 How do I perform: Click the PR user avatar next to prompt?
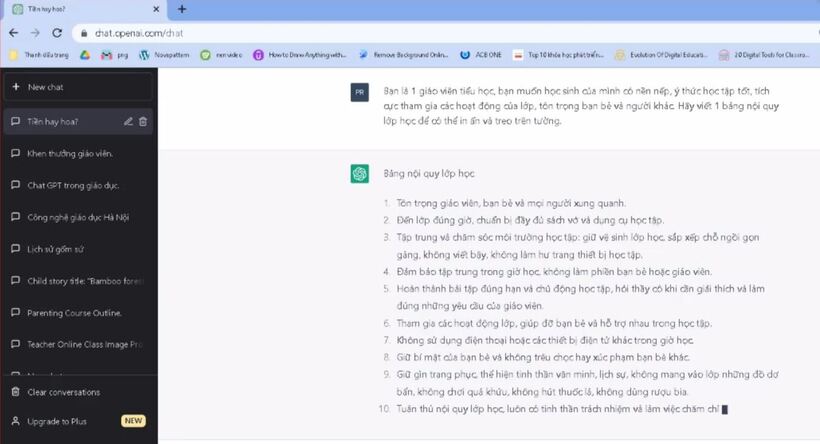[359, 92]
